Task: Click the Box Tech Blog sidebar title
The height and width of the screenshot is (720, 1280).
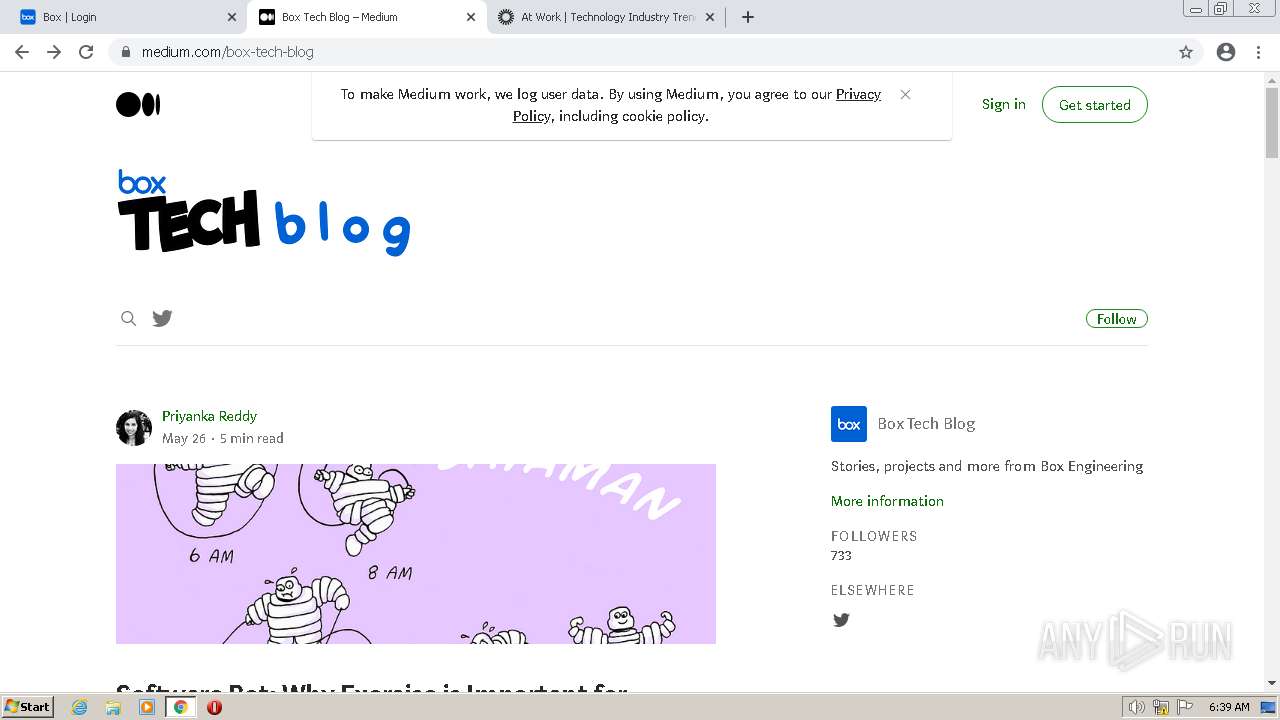Action: (926, 424)
